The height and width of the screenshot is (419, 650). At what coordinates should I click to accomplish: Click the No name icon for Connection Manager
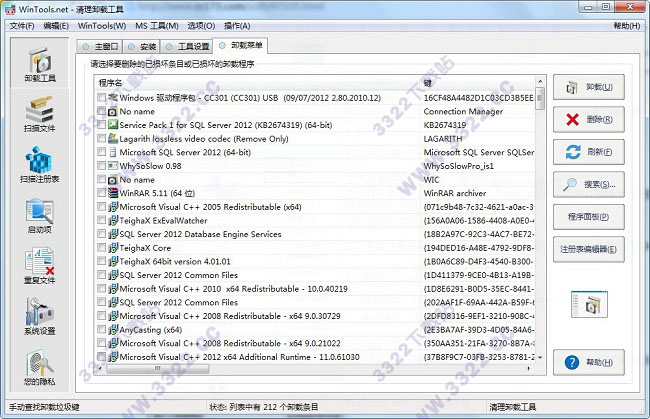[x=113, y=111]
